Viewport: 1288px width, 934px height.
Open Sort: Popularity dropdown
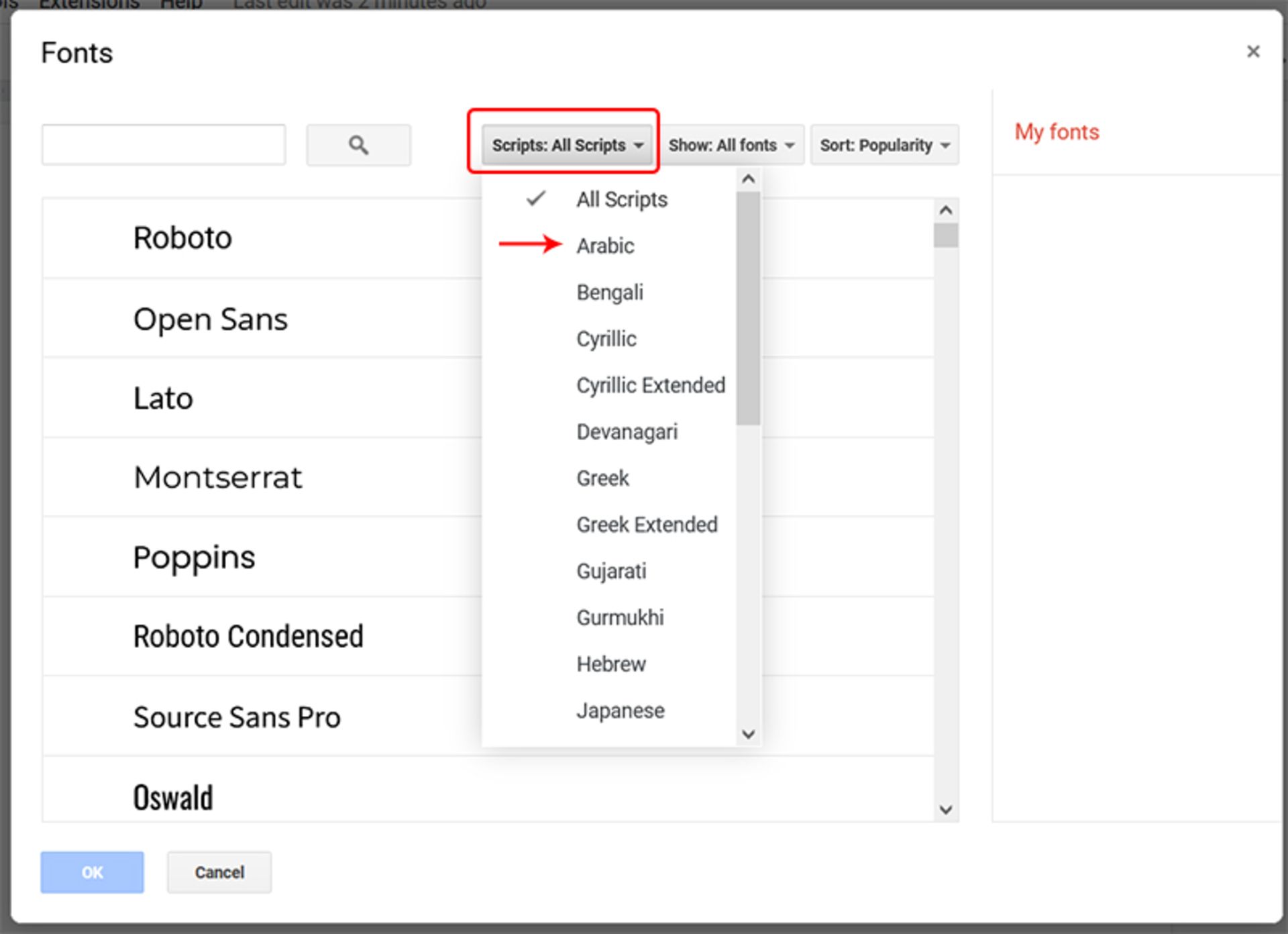(883, 145)
